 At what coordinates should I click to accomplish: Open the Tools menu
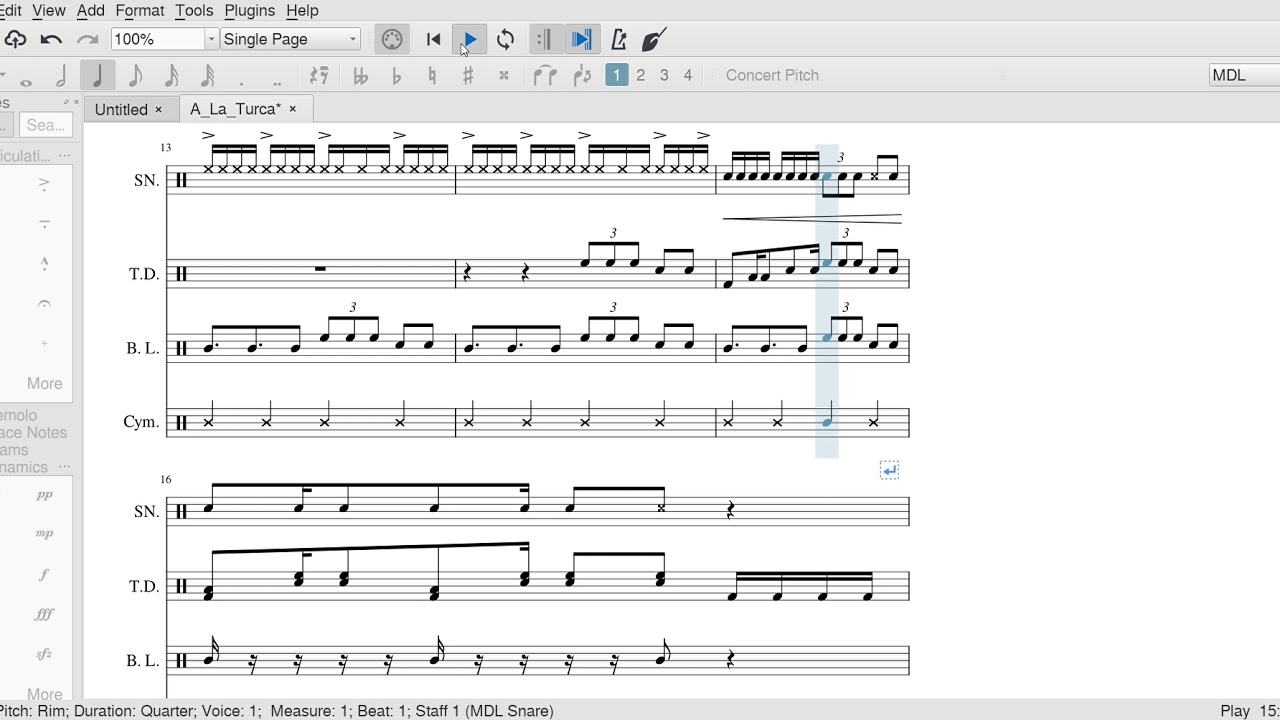(194, 10)
